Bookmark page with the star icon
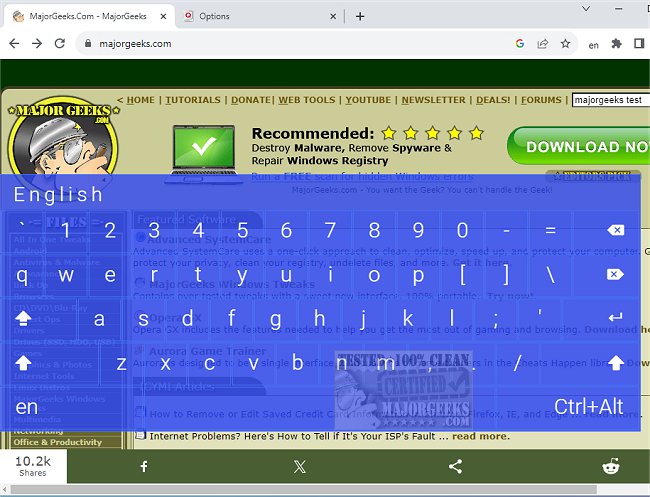This screenshot has height=497, width=650. (565, 43)
